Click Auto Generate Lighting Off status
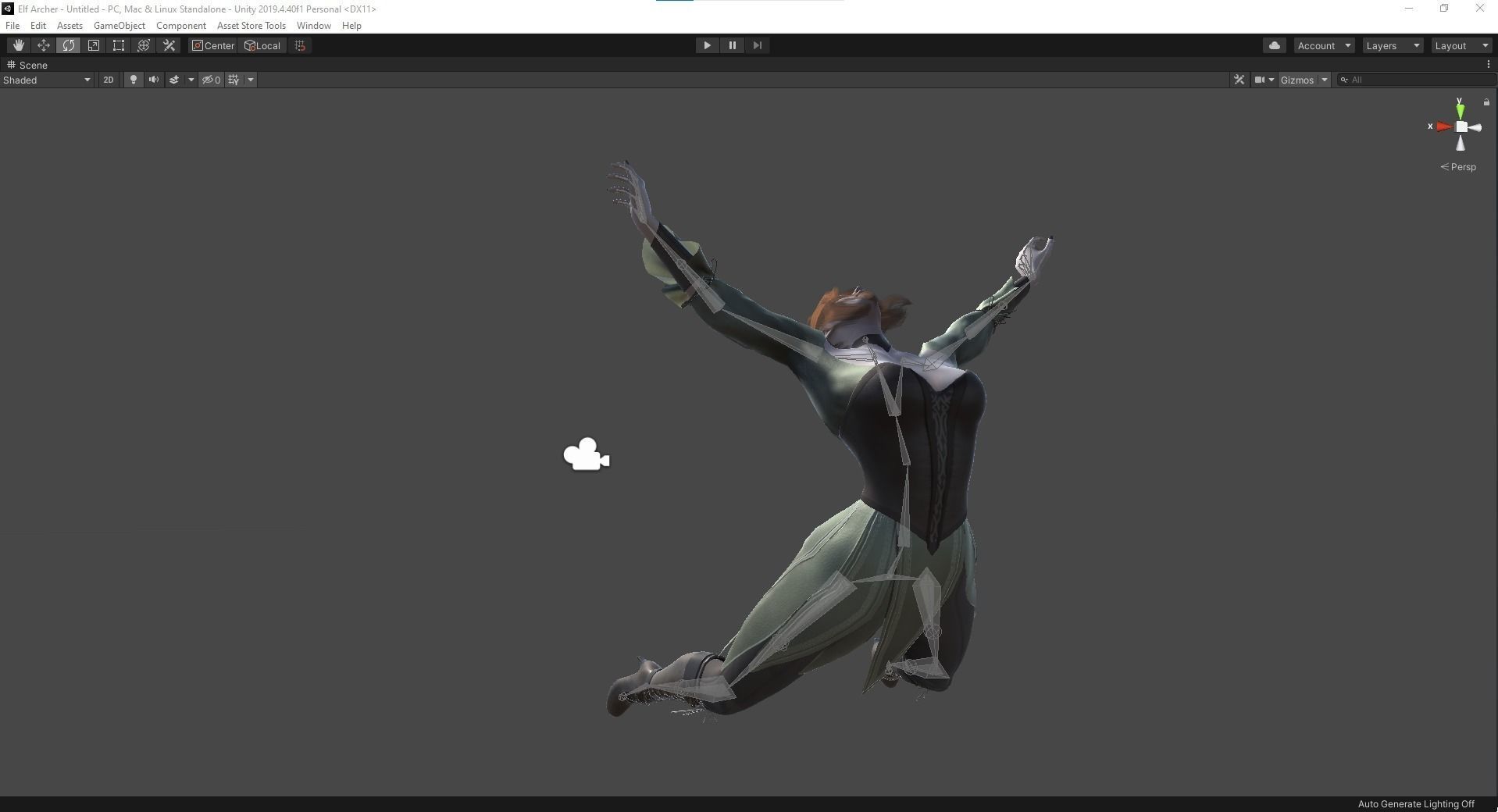This screenshot has width=1498, height=812. 1416,804
